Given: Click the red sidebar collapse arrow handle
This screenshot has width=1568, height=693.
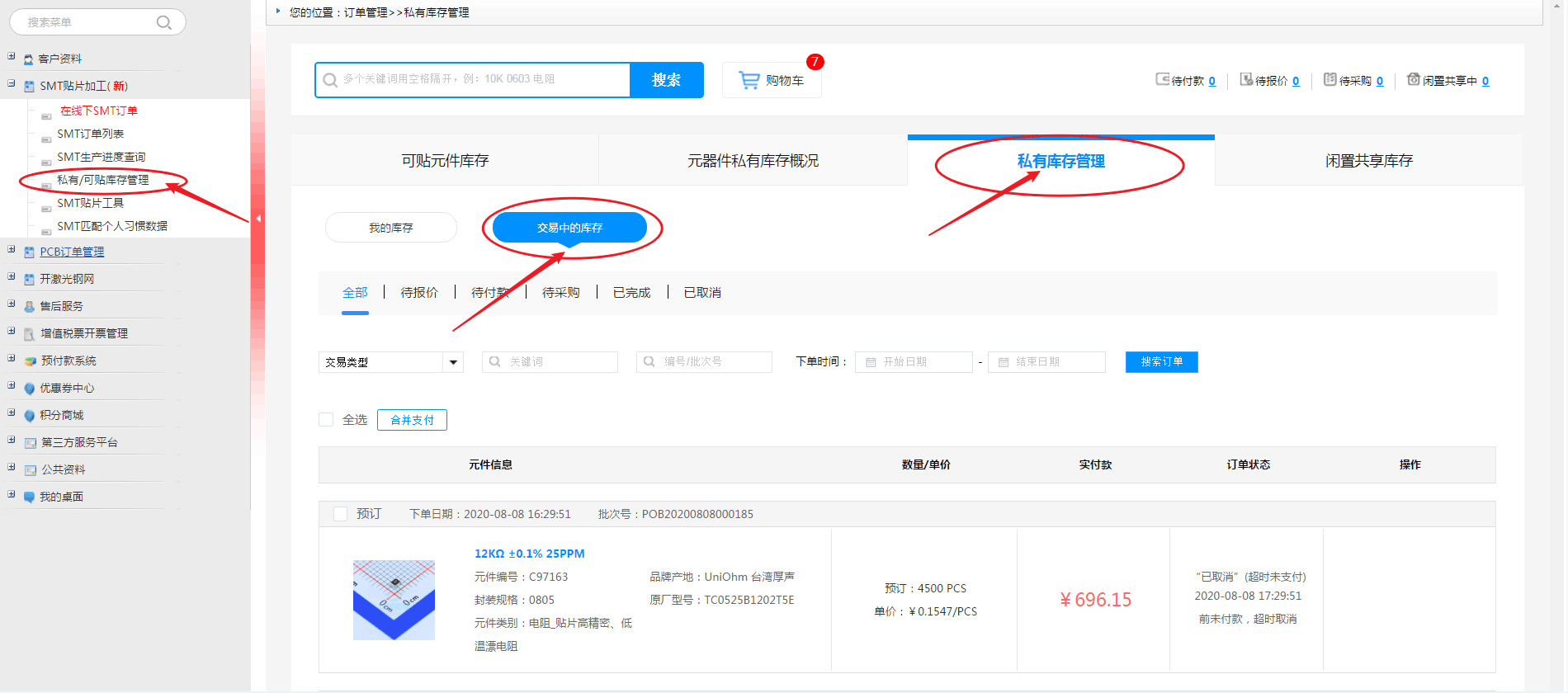Looking at the screenshot, I should coord(258,219).
